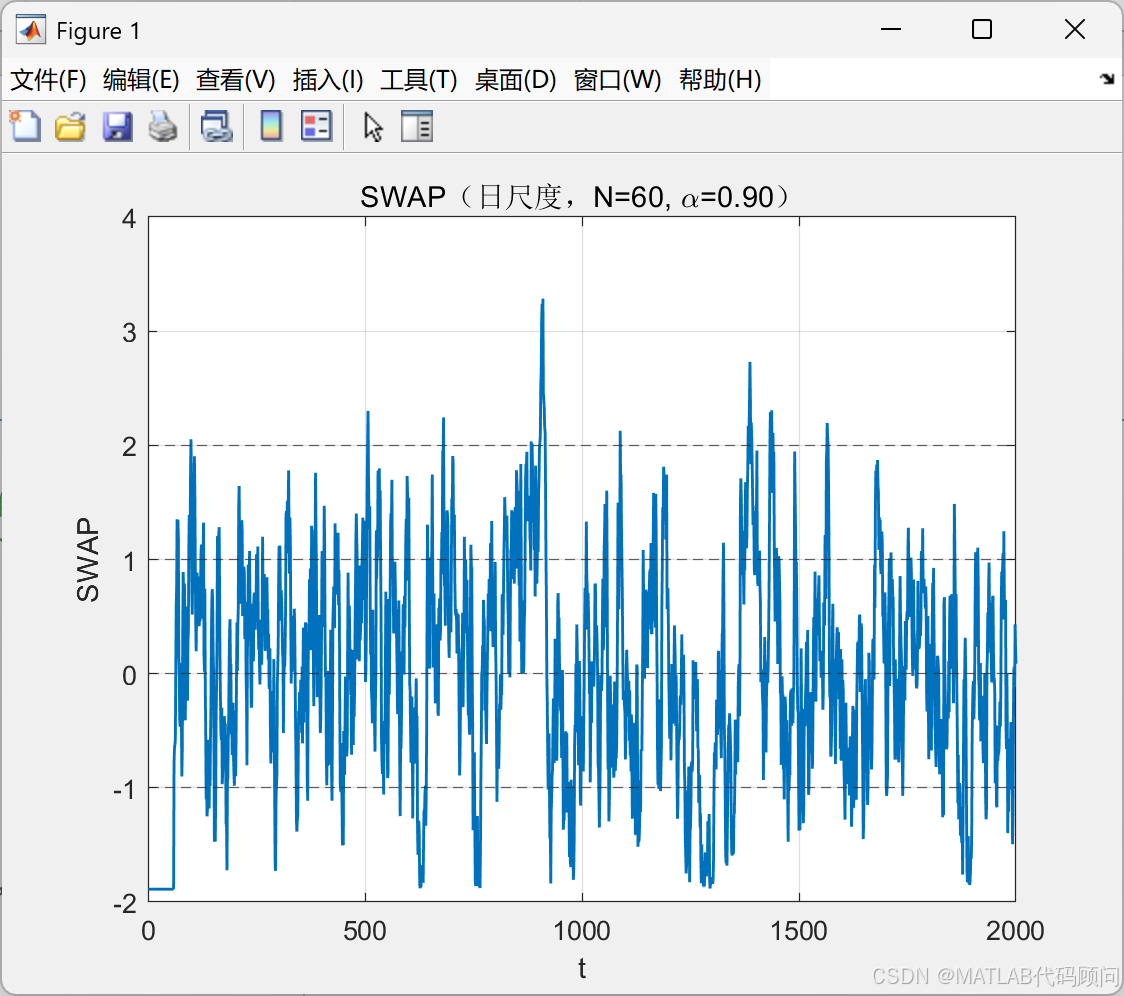Open the 桌面(D) menu
This screenshot has height=996, width=1124.
(515, 80)
